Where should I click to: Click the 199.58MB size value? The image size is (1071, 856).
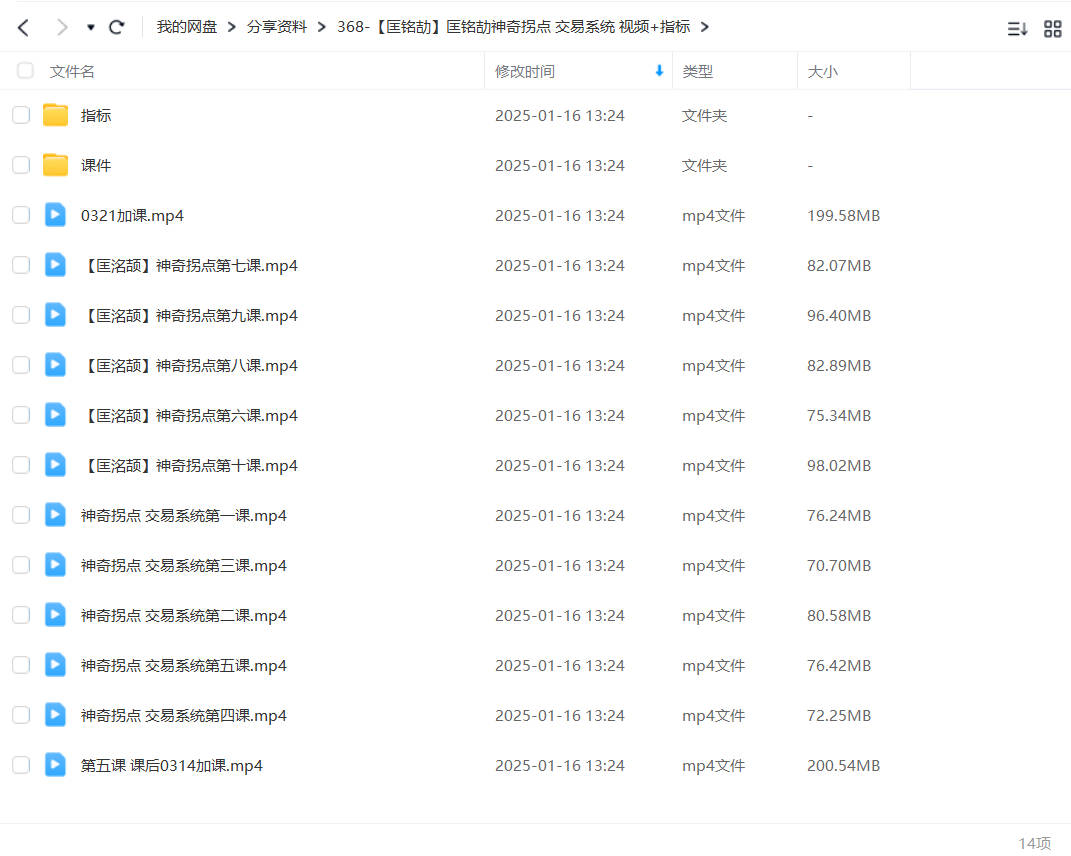844,216
